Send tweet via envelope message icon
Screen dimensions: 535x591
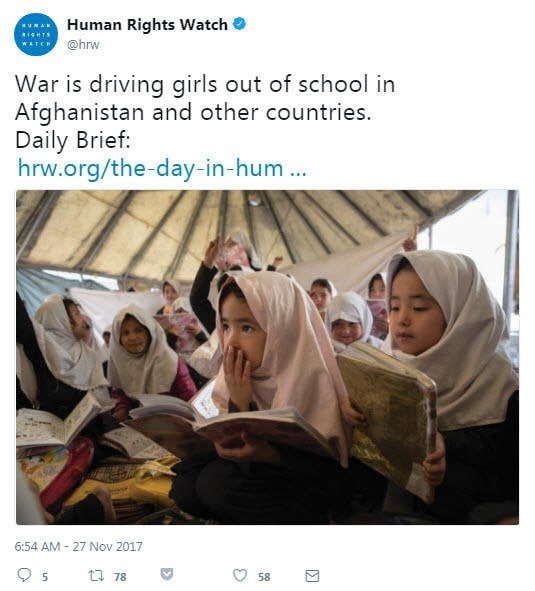[312, 576]
